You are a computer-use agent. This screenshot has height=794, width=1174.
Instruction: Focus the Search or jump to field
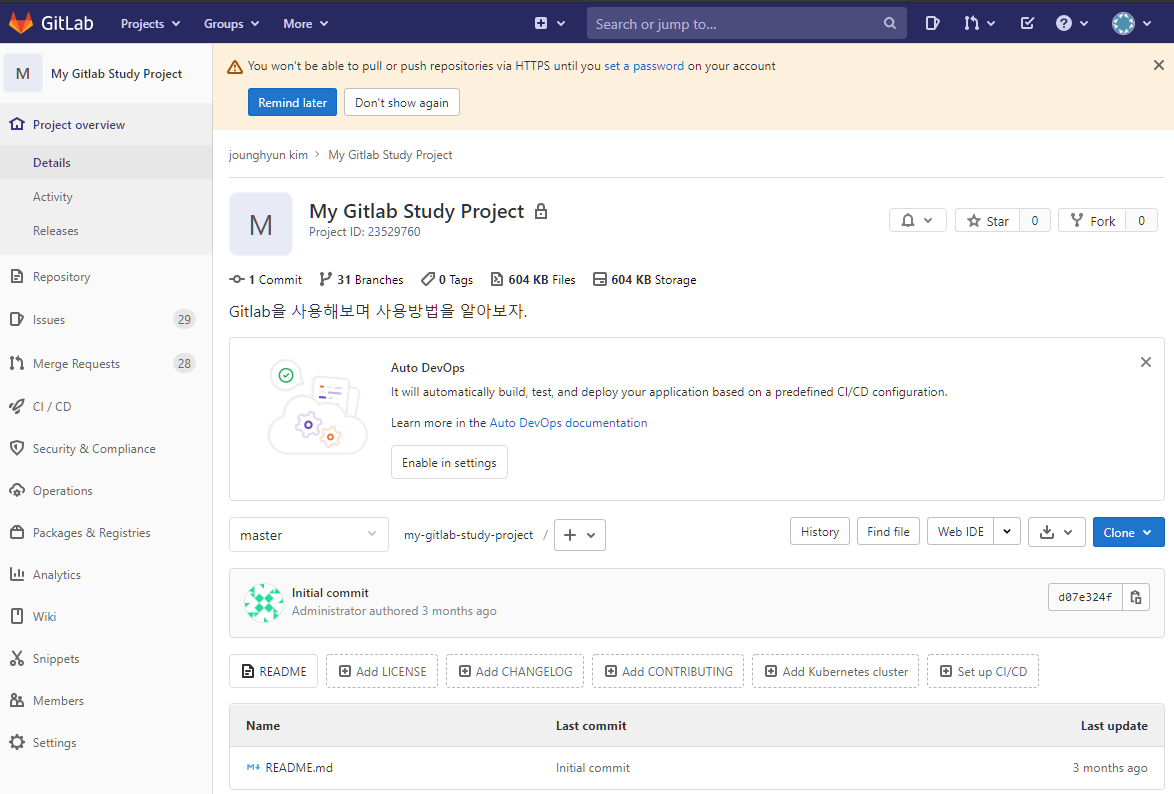746,24
